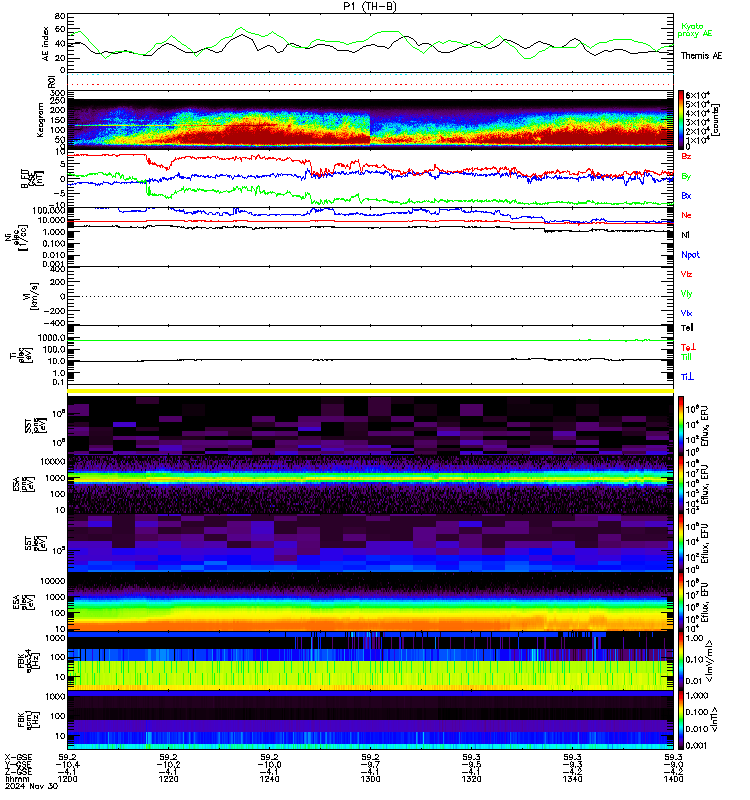Image resolution: width=750 pixels, height=800 pixels.
Task: Click the yellow bar above spectrograms
Action: [x=370, y=391]
